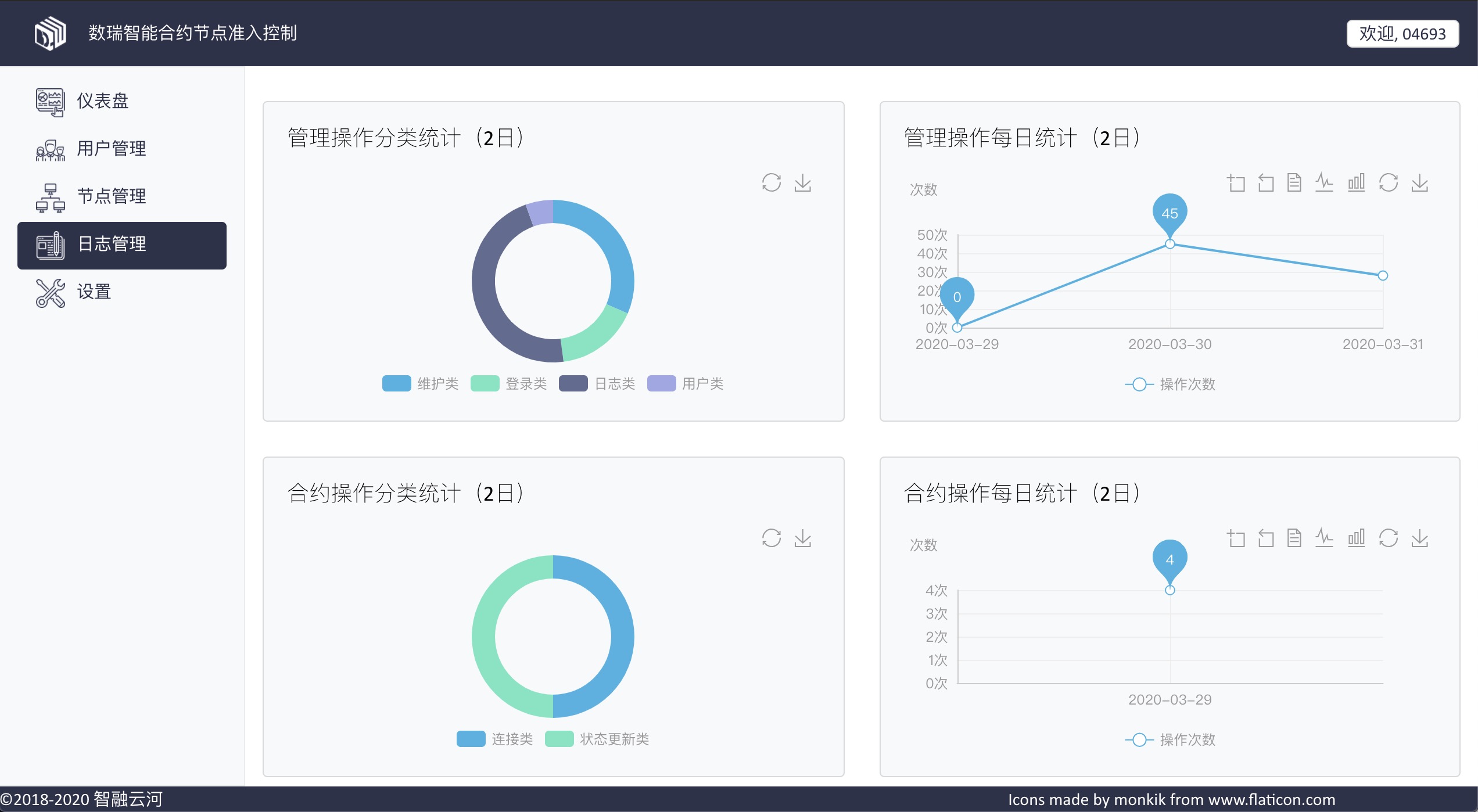The width and height of the screenshot is (1478, 812).
Task: Open 仪表盘 dashboard menu item
Action: pyautogui.click(x=103, y=101)
